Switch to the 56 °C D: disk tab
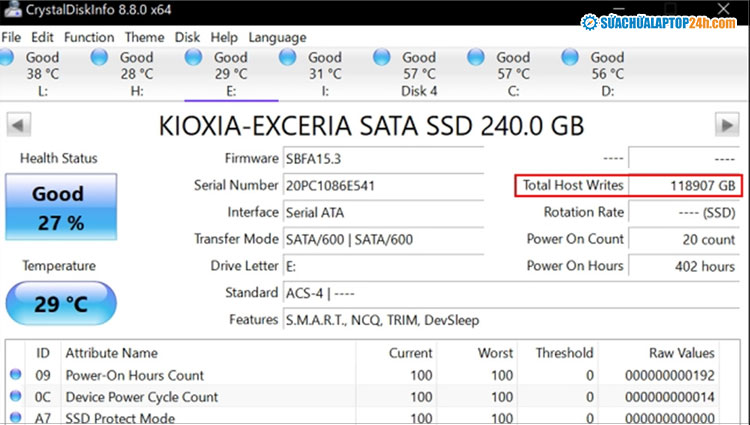 [x=608, y=74]
